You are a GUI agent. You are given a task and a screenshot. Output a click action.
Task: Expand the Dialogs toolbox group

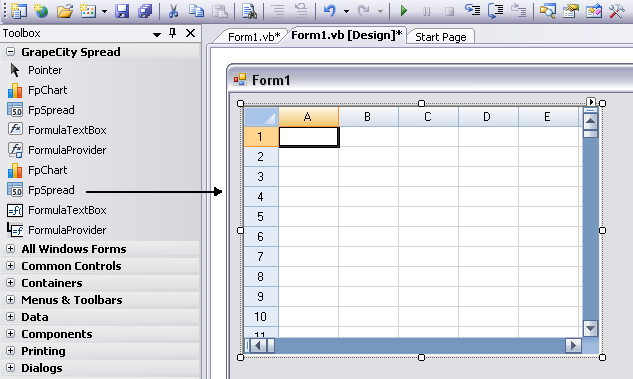coord(11,368)
